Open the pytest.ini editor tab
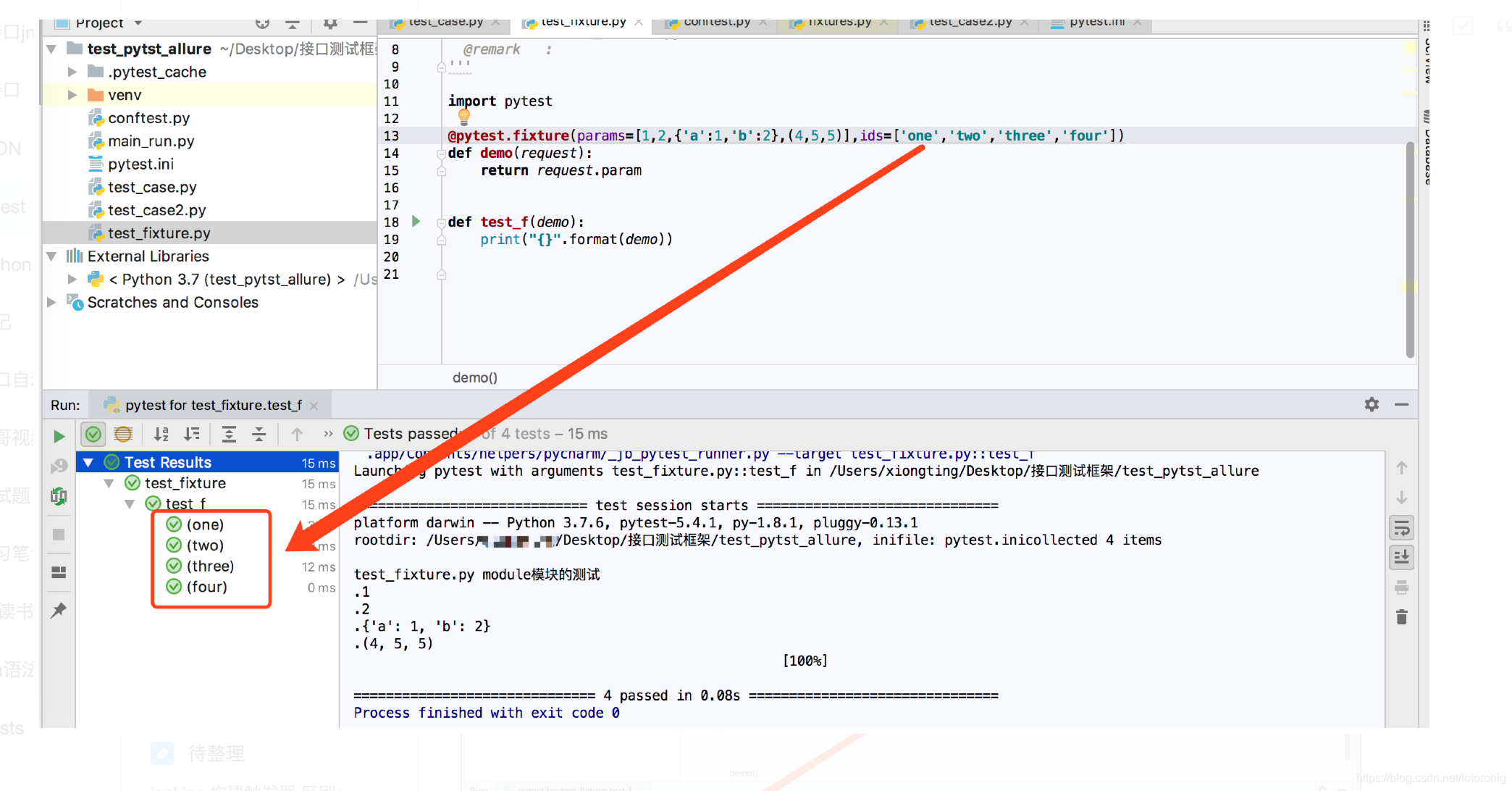 coord(1089,22)
